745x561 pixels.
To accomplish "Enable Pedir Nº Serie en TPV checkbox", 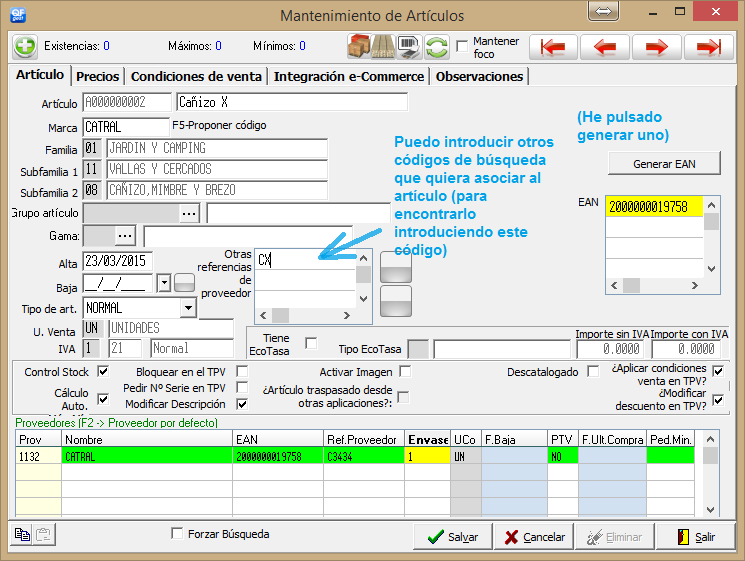I will pos(242,387).
